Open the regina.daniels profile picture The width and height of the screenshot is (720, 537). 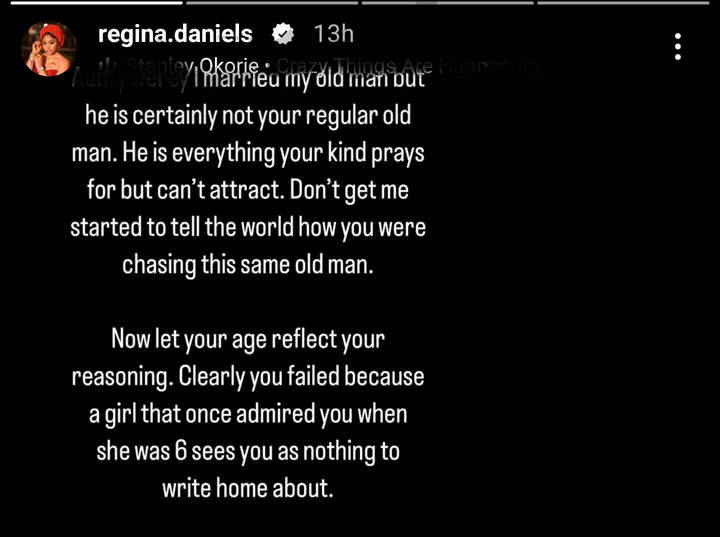49,49
